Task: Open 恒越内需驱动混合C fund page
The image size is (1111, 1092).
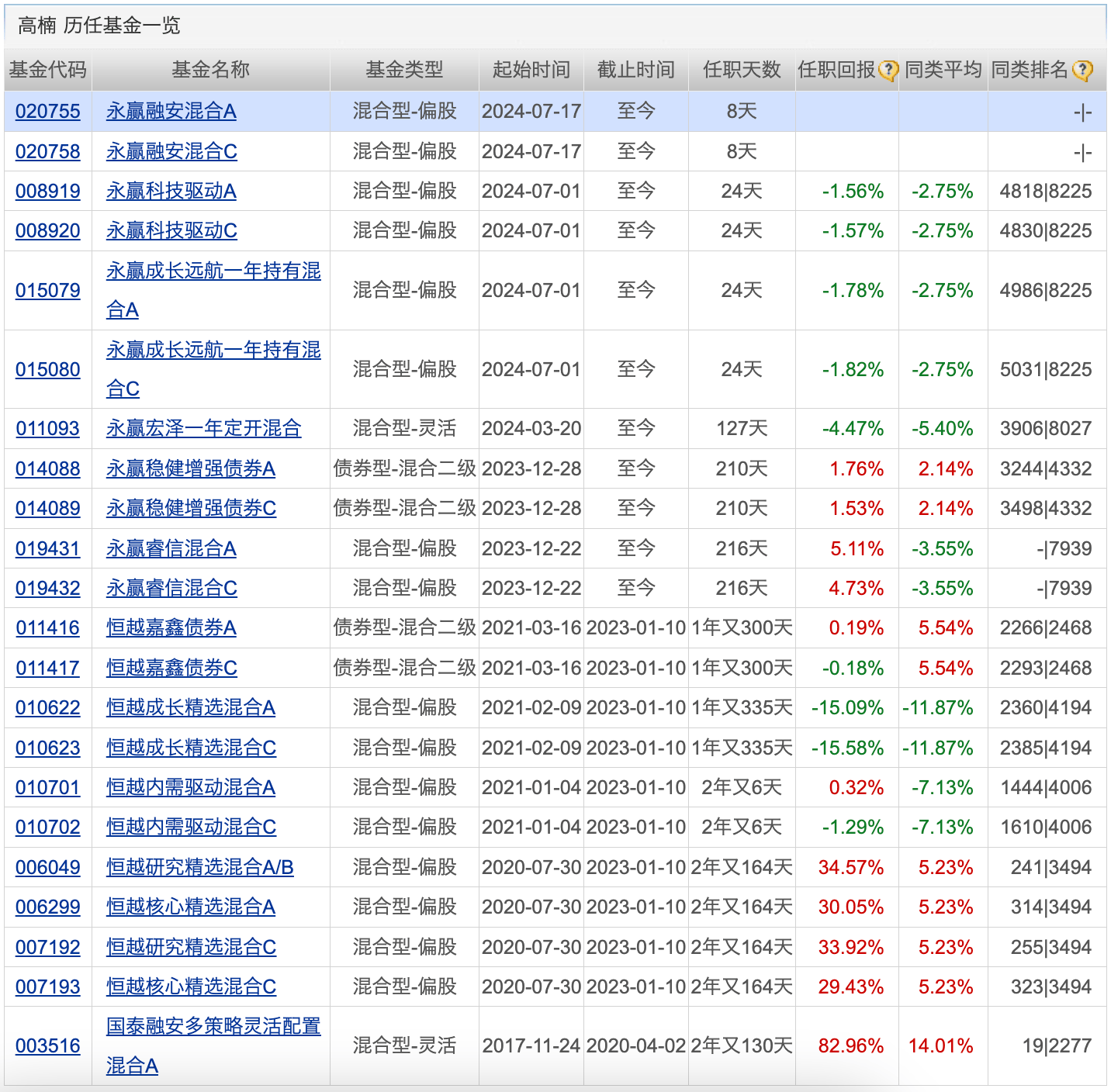Action: tap(191, 827)
